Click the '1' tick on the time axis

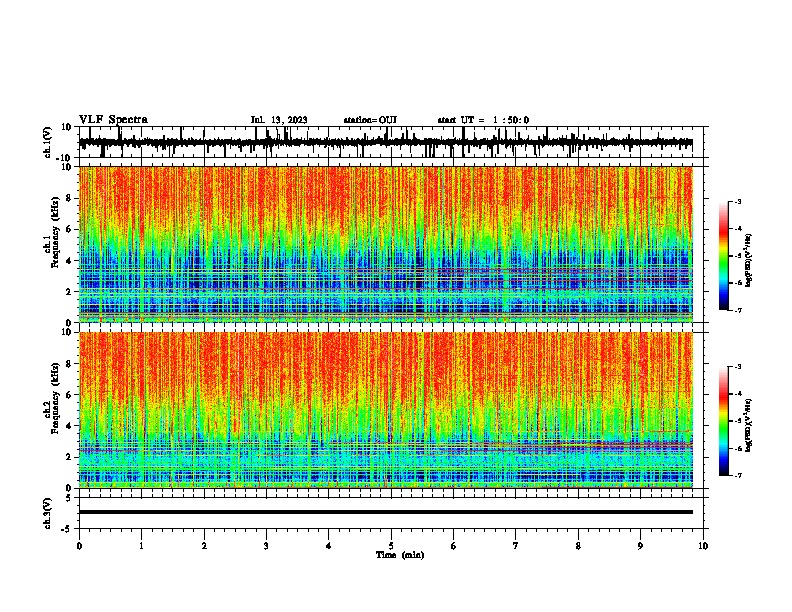click(141, 546)
